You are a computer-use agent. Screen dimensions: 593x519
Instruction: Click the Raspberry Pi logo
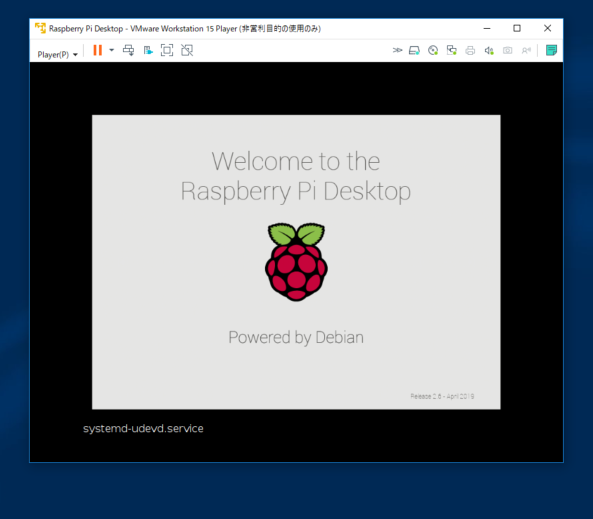296,262
